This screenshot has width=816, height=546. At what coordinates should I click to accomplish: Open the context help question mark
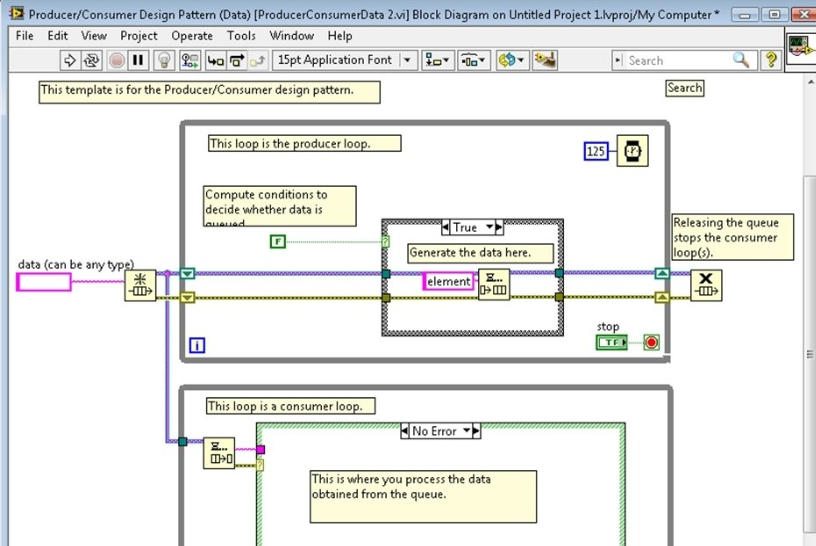771,60
